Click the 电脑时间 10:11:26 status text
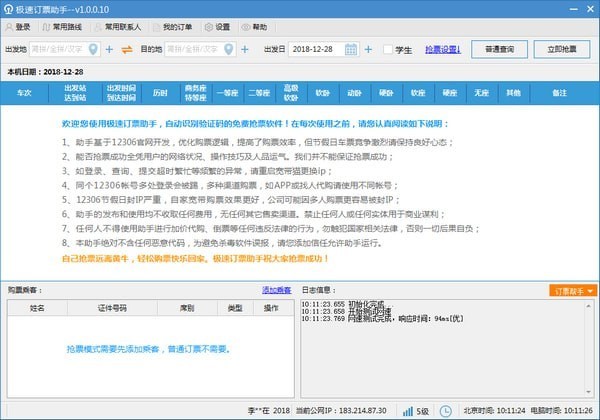600x420 pixels. [x=561, y=411]
